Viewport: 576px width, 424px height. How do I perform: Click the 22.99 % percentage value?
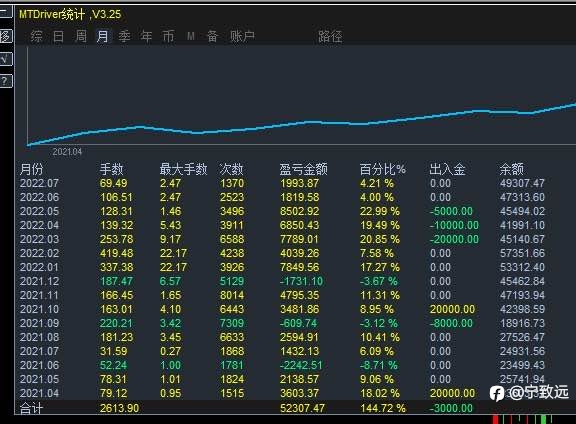coord(380,211)
